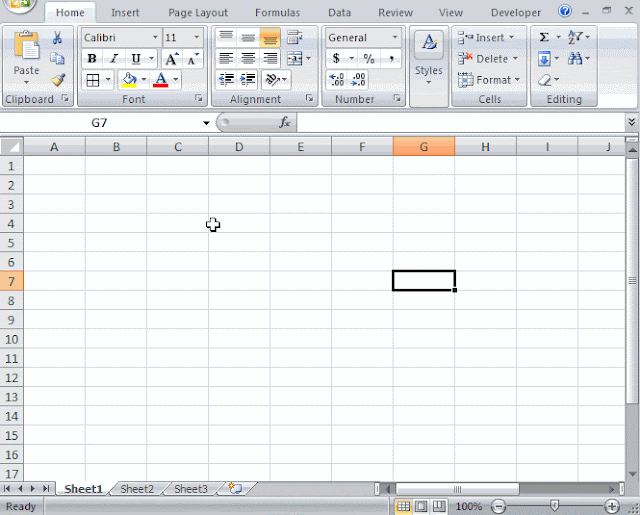The width and height of the screenshot is (640, 515).
Task: Select the Format Painter brush
Action: click(58, 80)
